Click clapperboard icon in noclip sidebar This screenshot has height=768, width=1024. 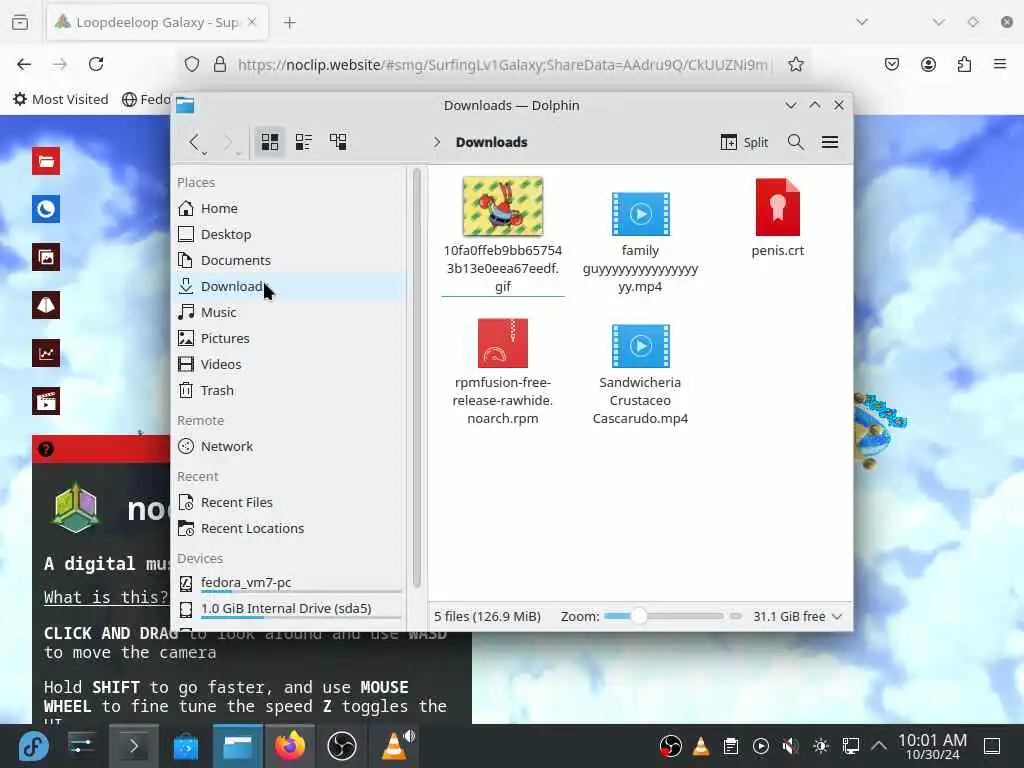46,401
